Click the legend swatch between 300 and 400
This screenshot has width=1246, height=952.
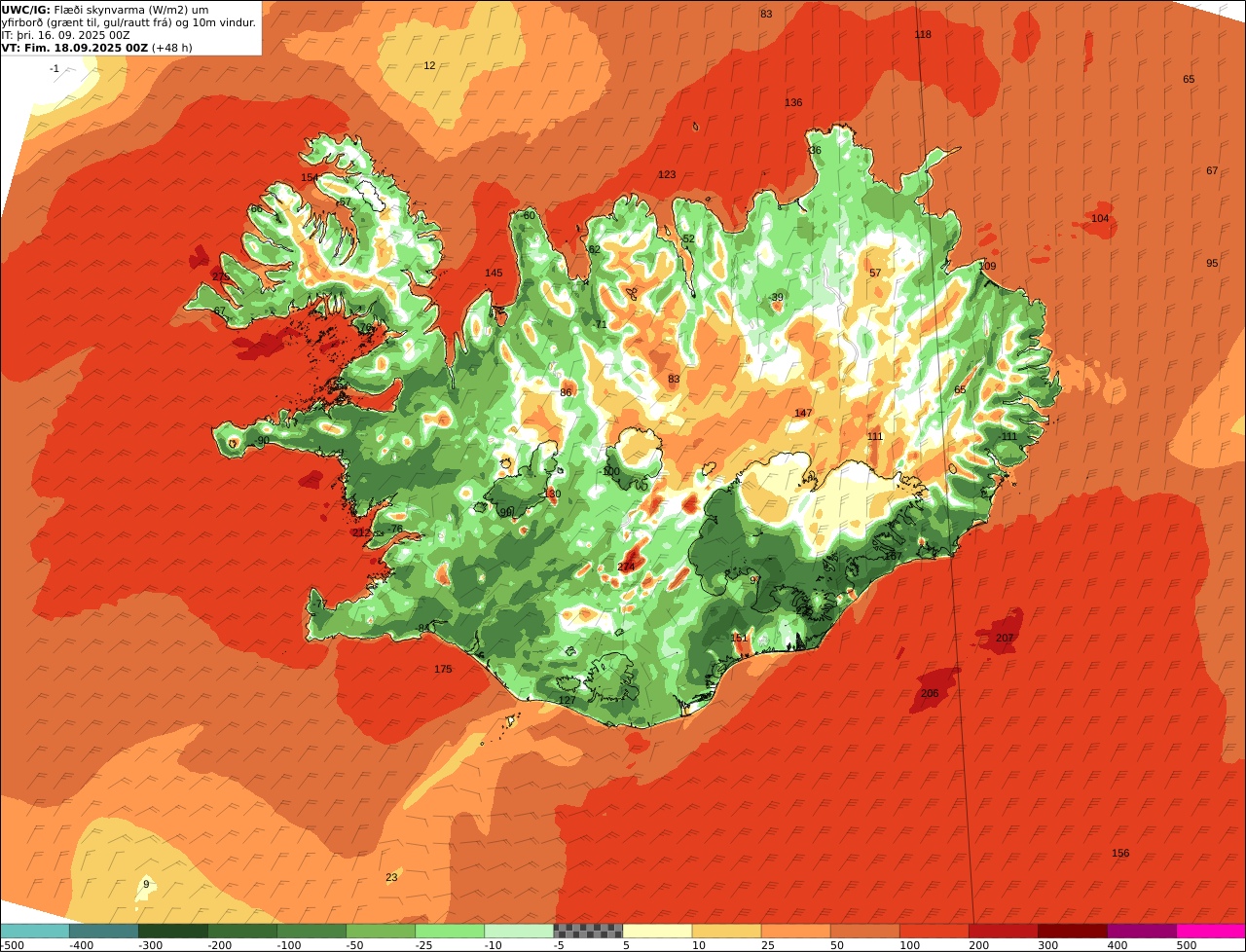1073,931
